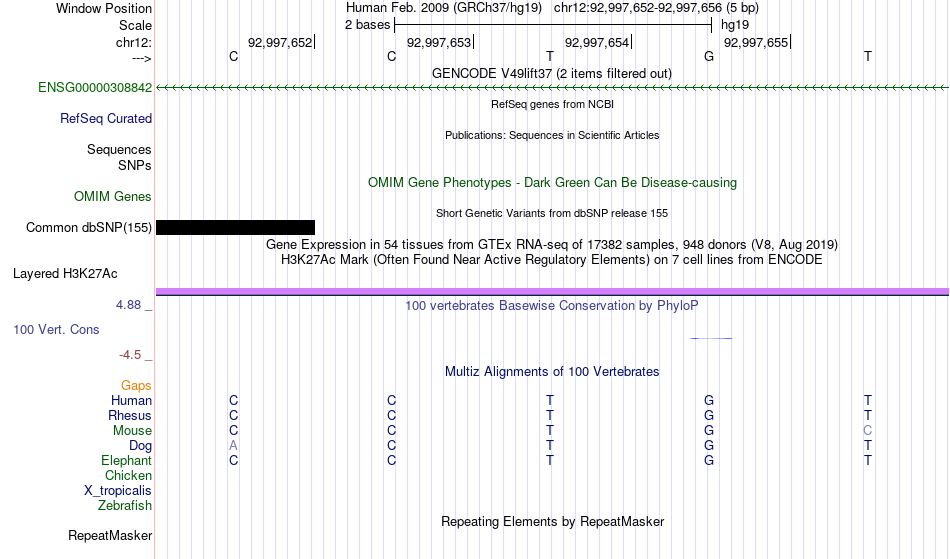Click the Human species label
Viewport: 950px width, 559px height.
pos(131,401)
